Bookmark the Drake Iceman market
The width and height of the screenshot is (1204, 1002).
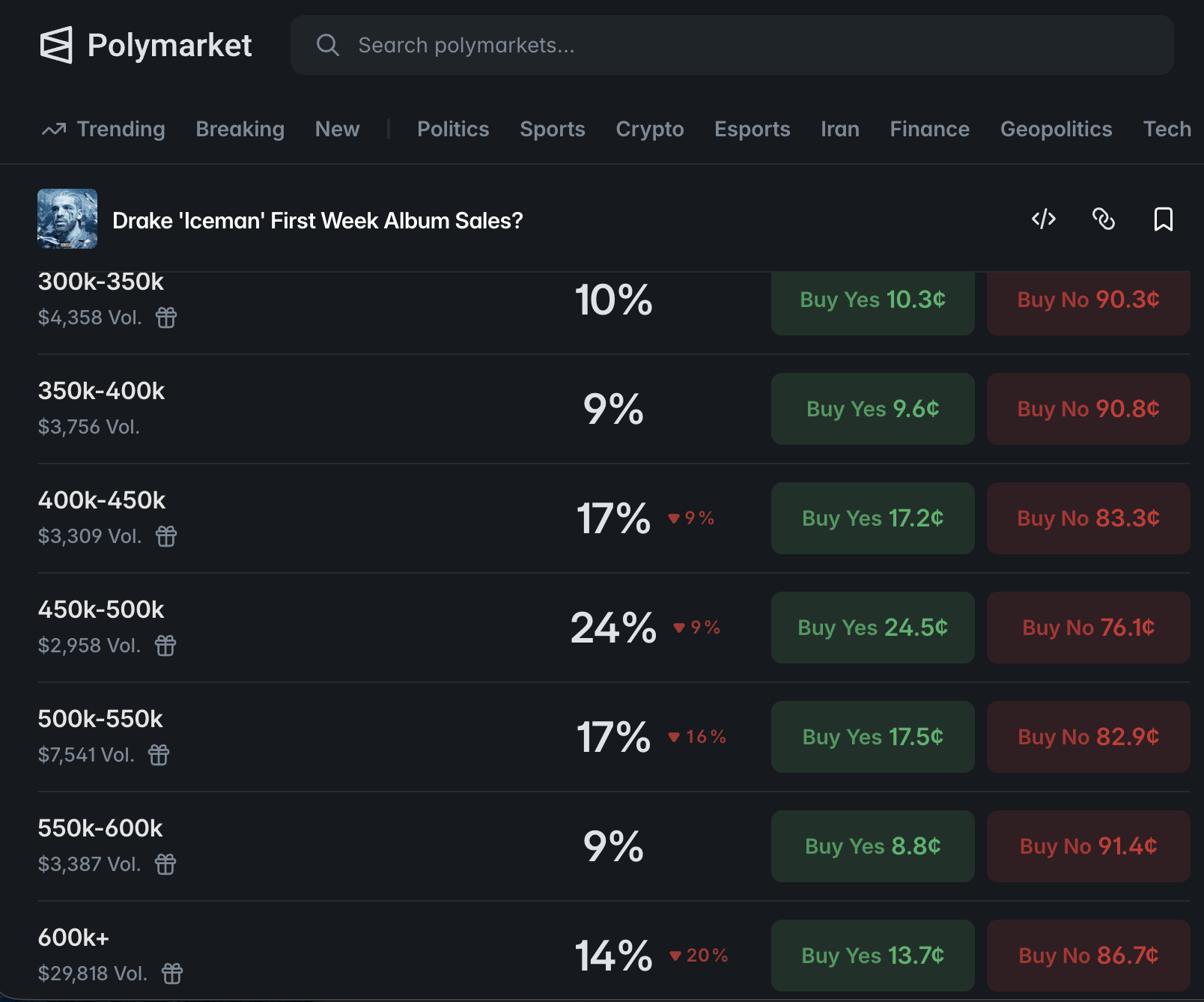point(1164,219)
